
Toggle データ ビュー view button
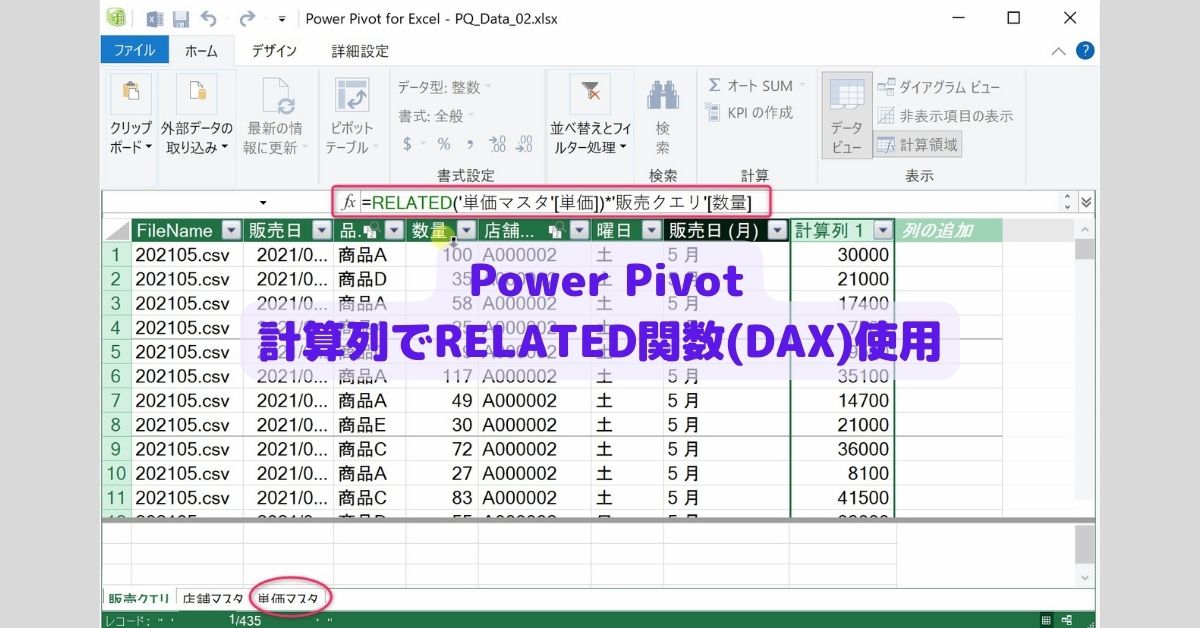click(x=846, y=115)
